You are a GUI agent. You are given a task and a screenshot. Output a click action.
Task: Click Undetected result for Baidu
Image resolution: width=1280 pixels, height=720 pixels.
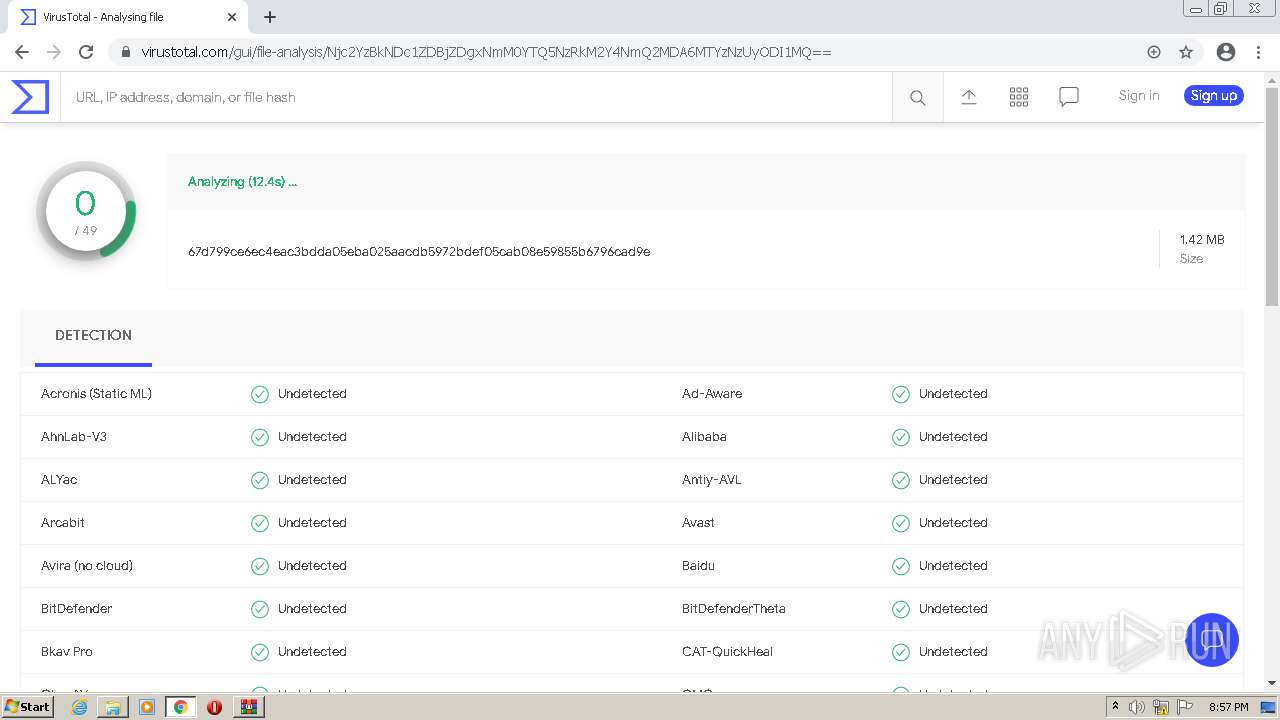(x=953, y=566)
